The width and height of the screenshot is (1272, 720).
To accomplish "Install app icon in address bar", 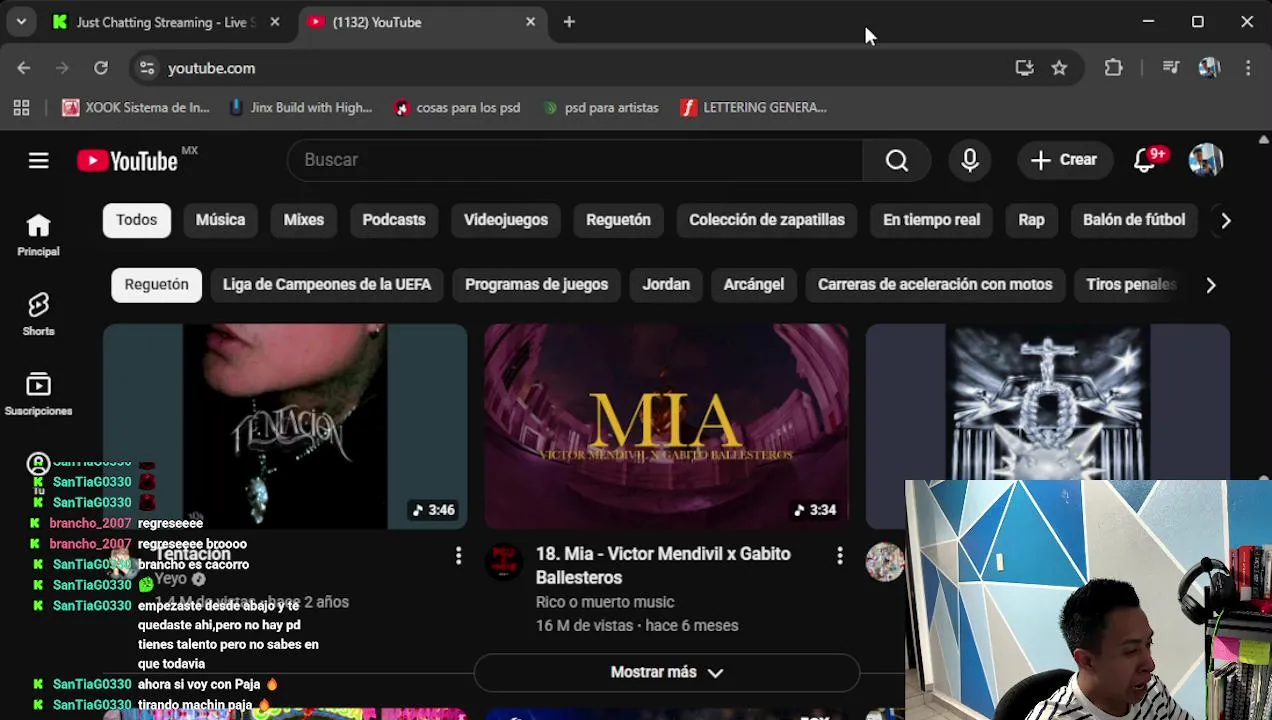I will tap(1024, 68).
